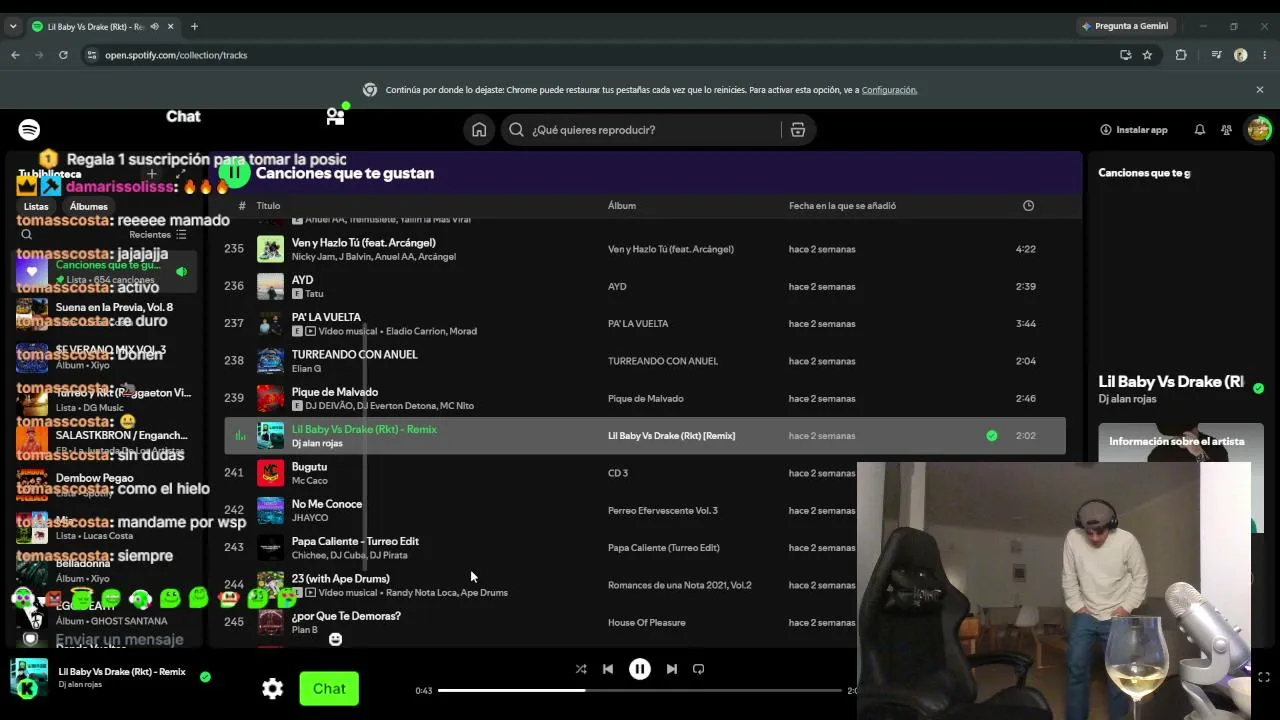Viewport: 1280px width, 720px height.
Task: Click Instalar app link
Action: pos(1134,130)
